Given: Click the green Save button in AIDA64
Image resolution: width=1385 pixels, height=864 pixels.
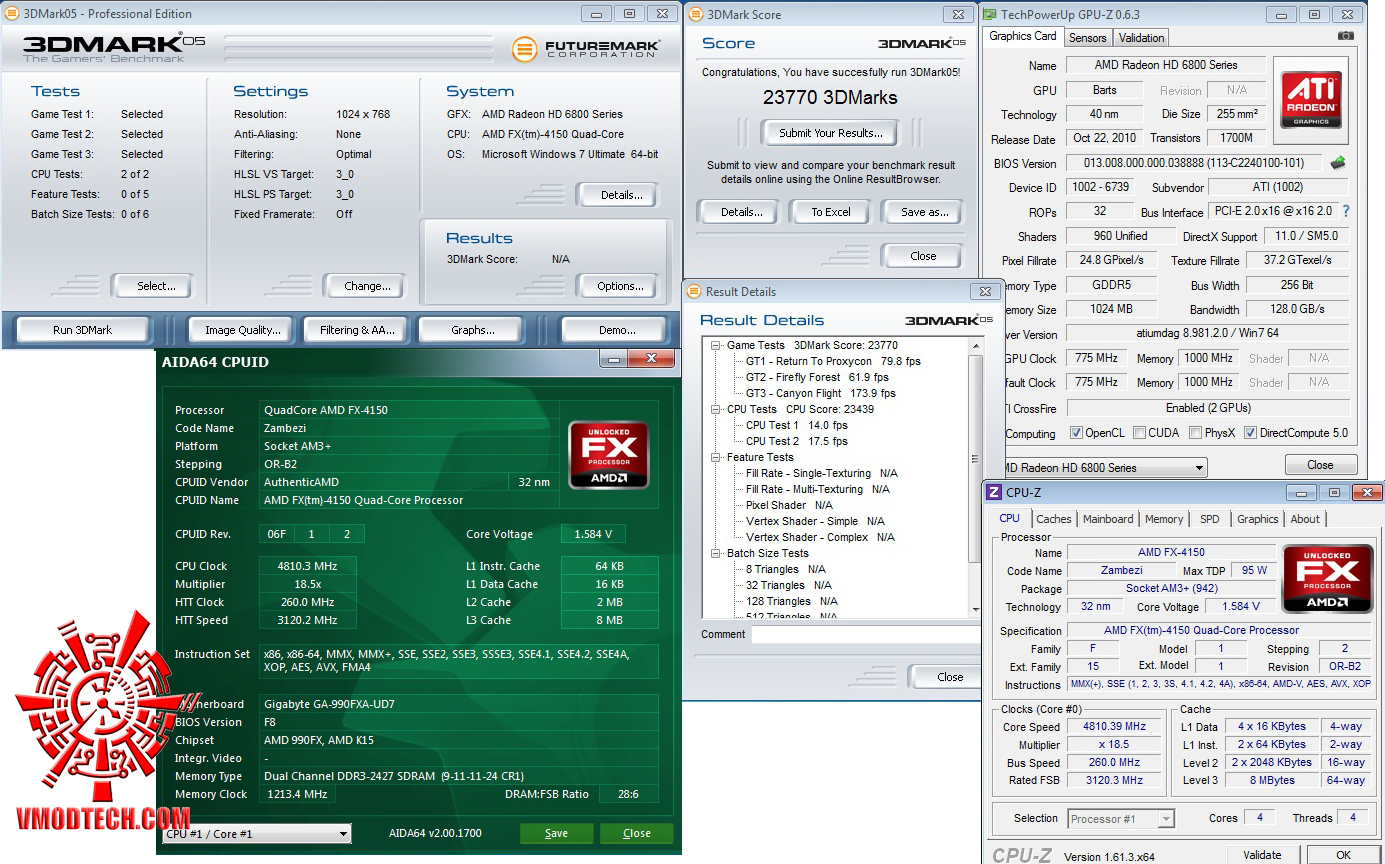Looking at the screenshot, I should (557, 833).
